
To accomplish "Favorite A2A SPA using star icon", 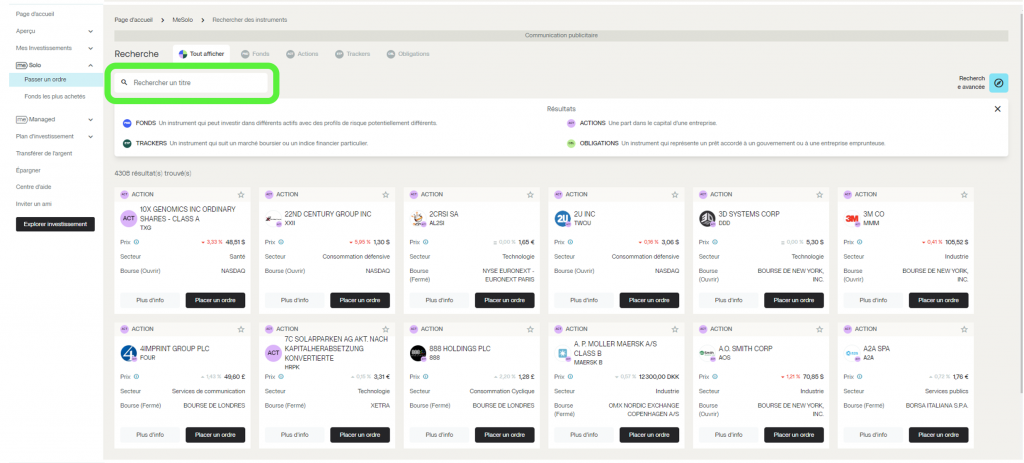I will tap(964, 329).
